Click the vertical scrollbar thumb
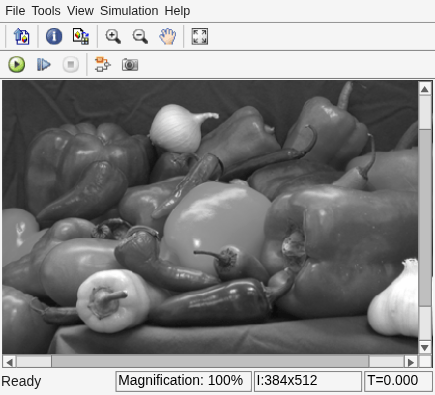Image resolution: width=435 pixels, height=395 pixels. click(425, 217)
